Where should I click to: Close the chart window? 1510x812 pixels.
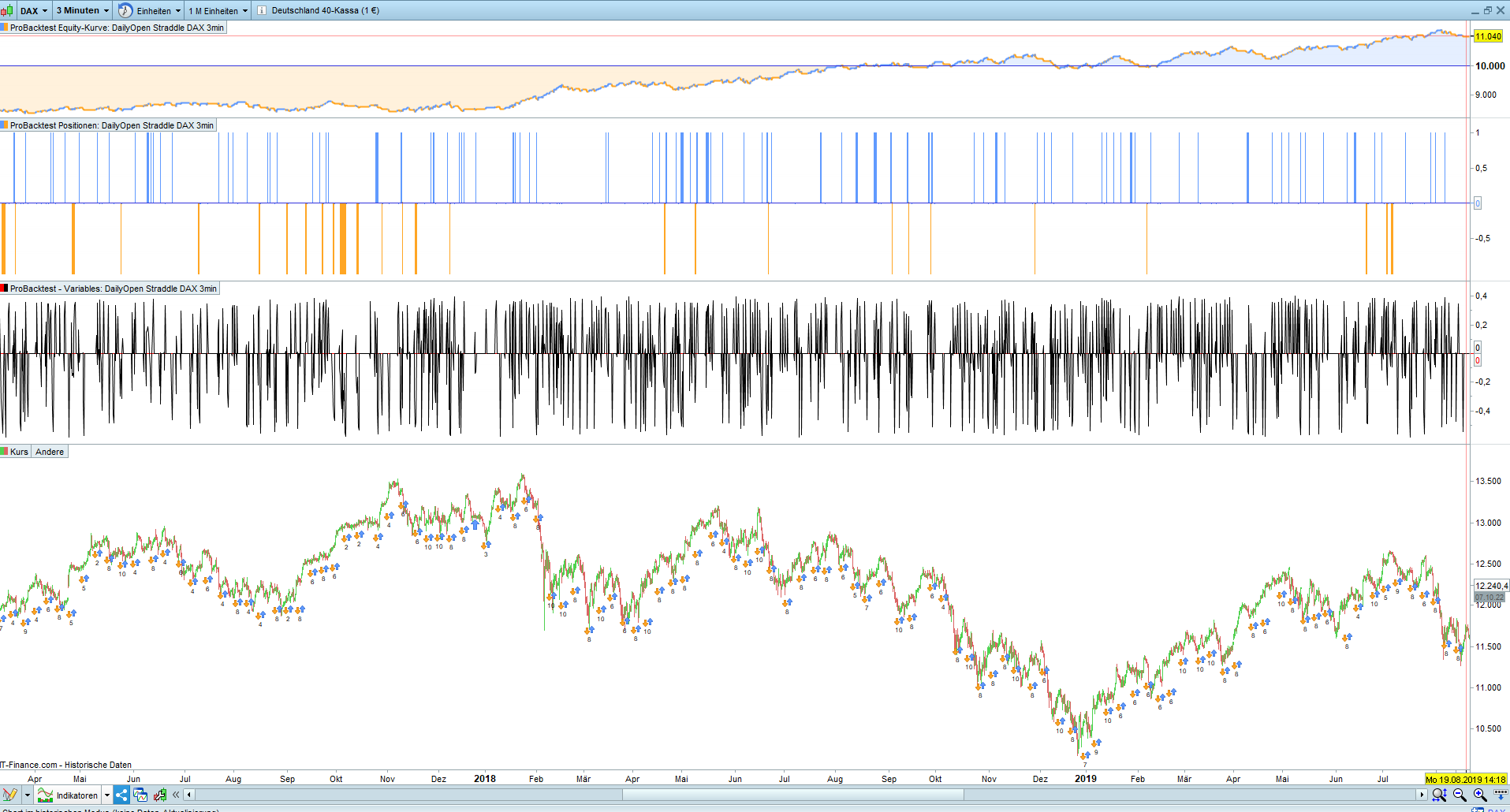tap(1501, 10)
